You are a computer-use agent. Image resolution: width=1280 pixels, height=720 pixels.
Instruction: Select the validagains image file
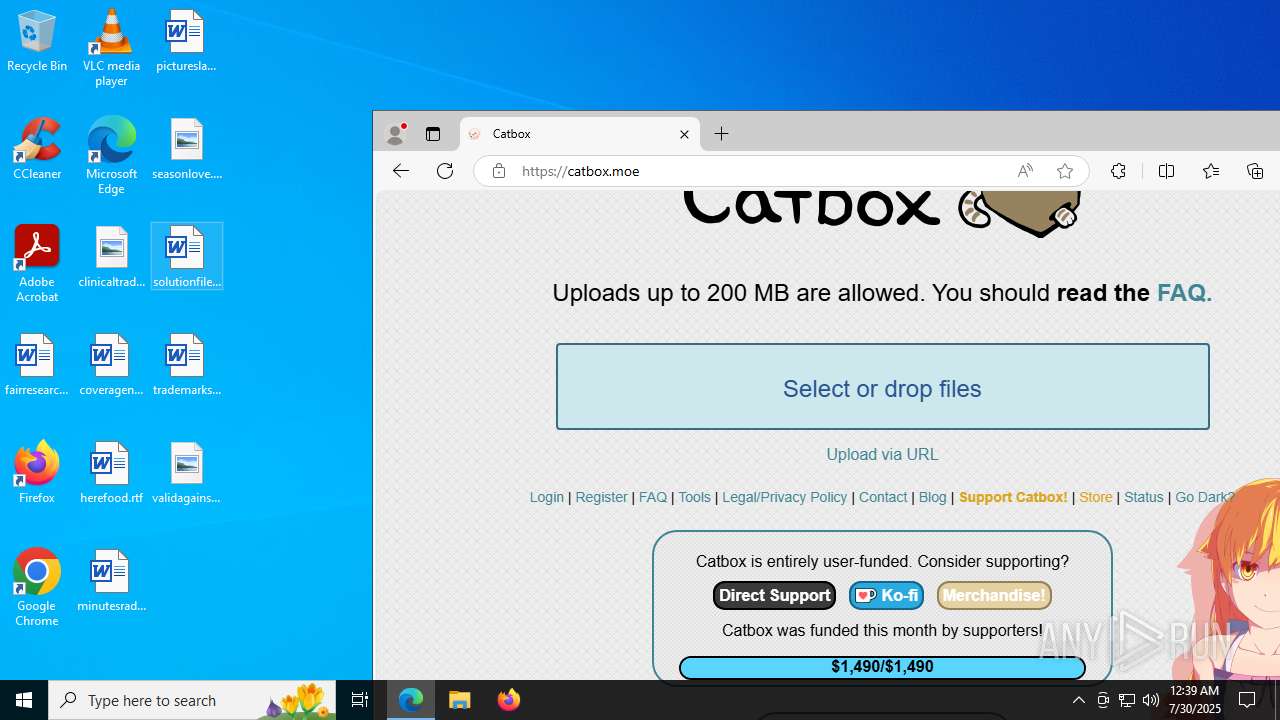pos(186,472)
